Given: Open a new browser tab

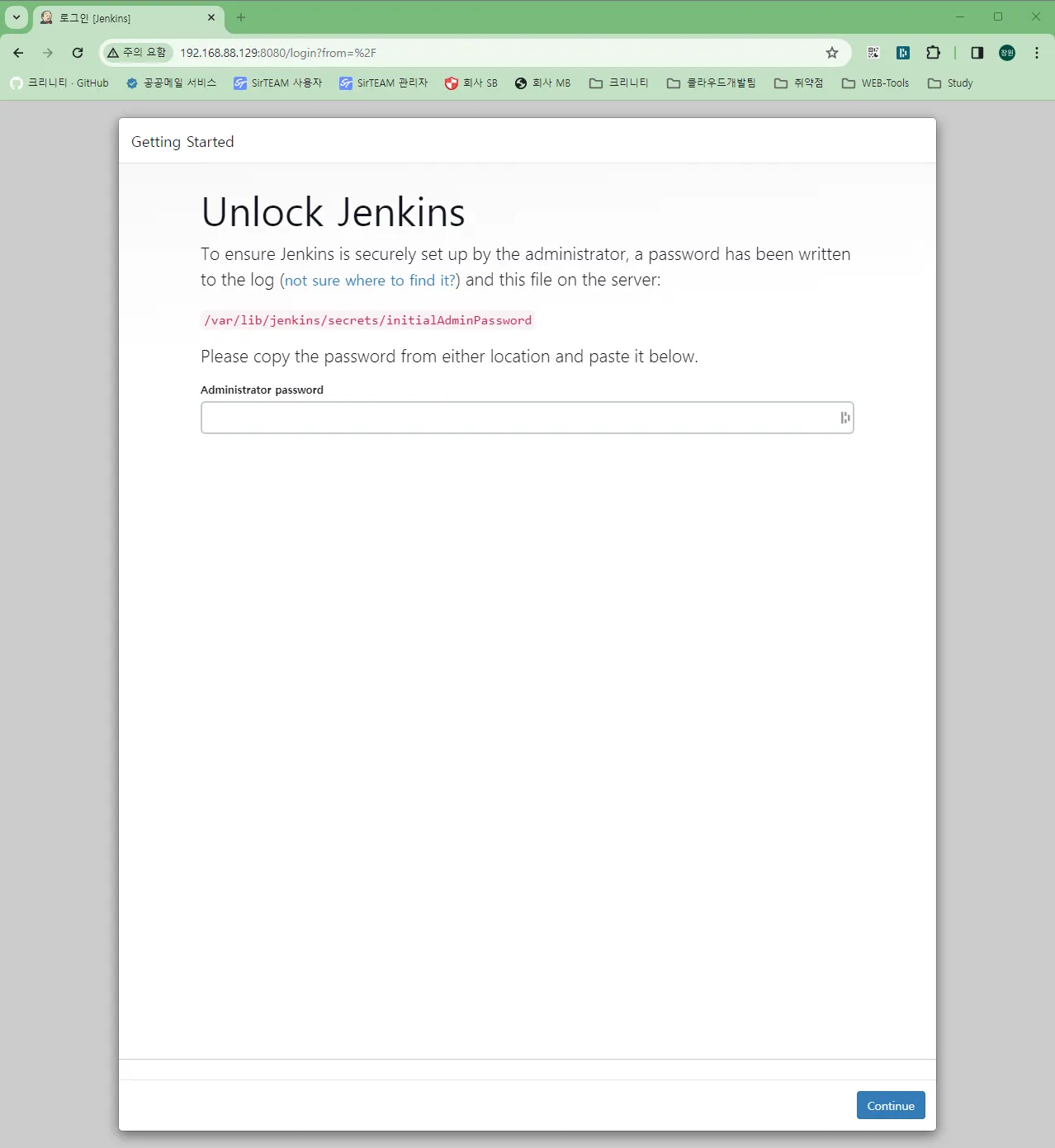Looking at the screenshot, I should coord(241,17).
